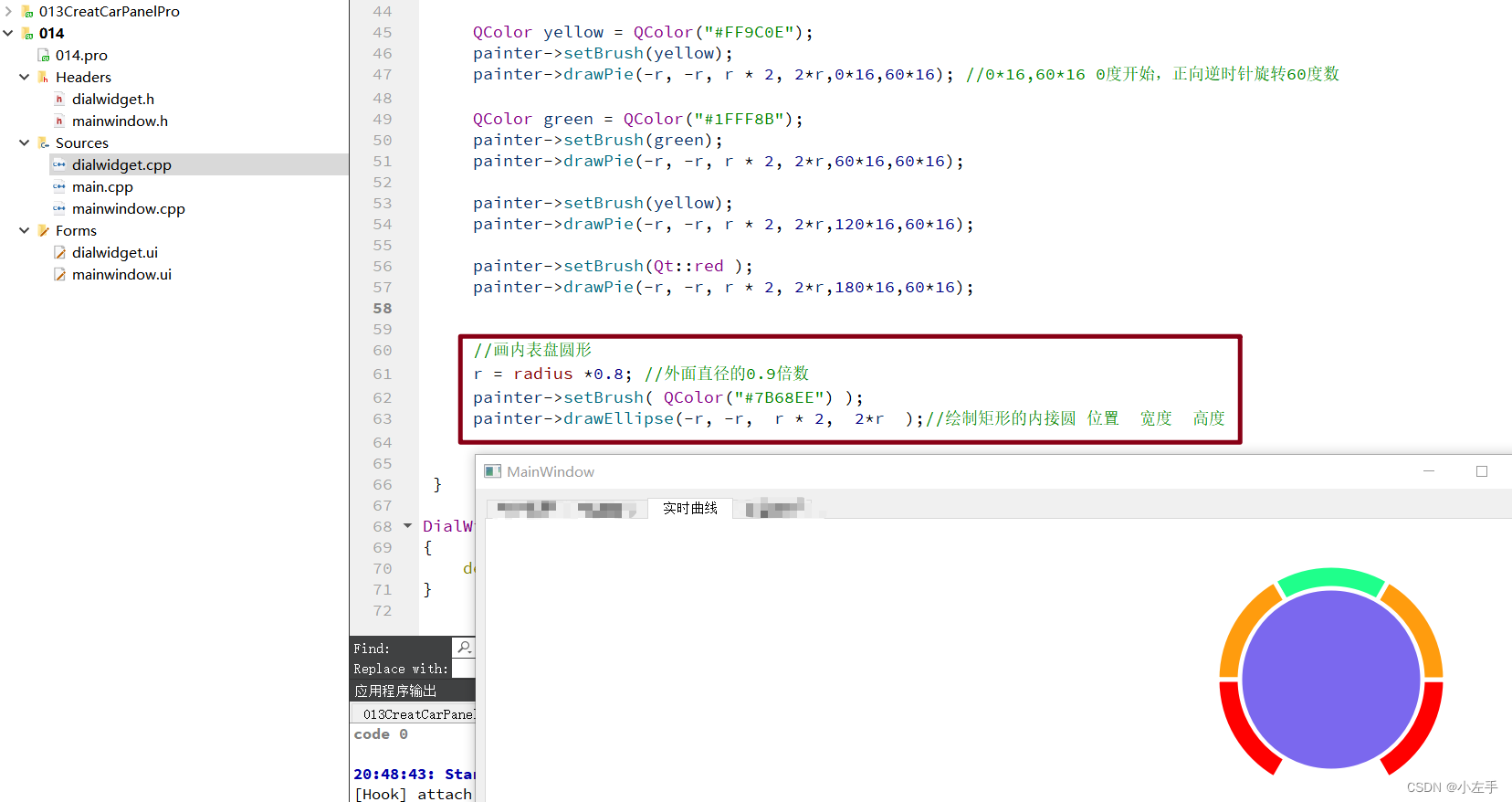Viewport: 1512px width, 802px height.
Task: Fold the function at line 68
Action: pyautogui.click(x=408, y=526)
